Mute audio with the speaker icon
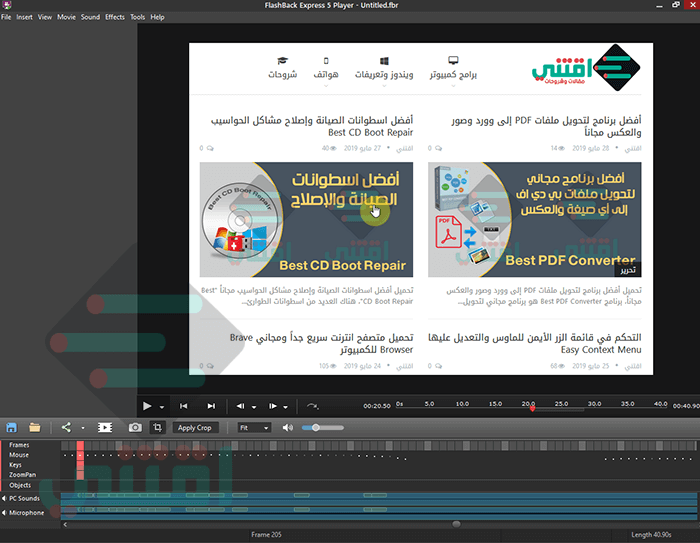The image size is (700, 543). coord(288,428)
